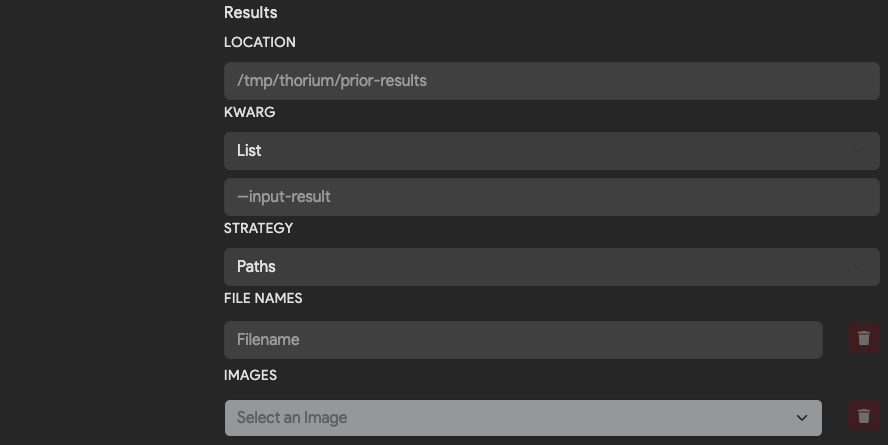
Task: Click the FILE NAMES label
Action: point(263,298)
